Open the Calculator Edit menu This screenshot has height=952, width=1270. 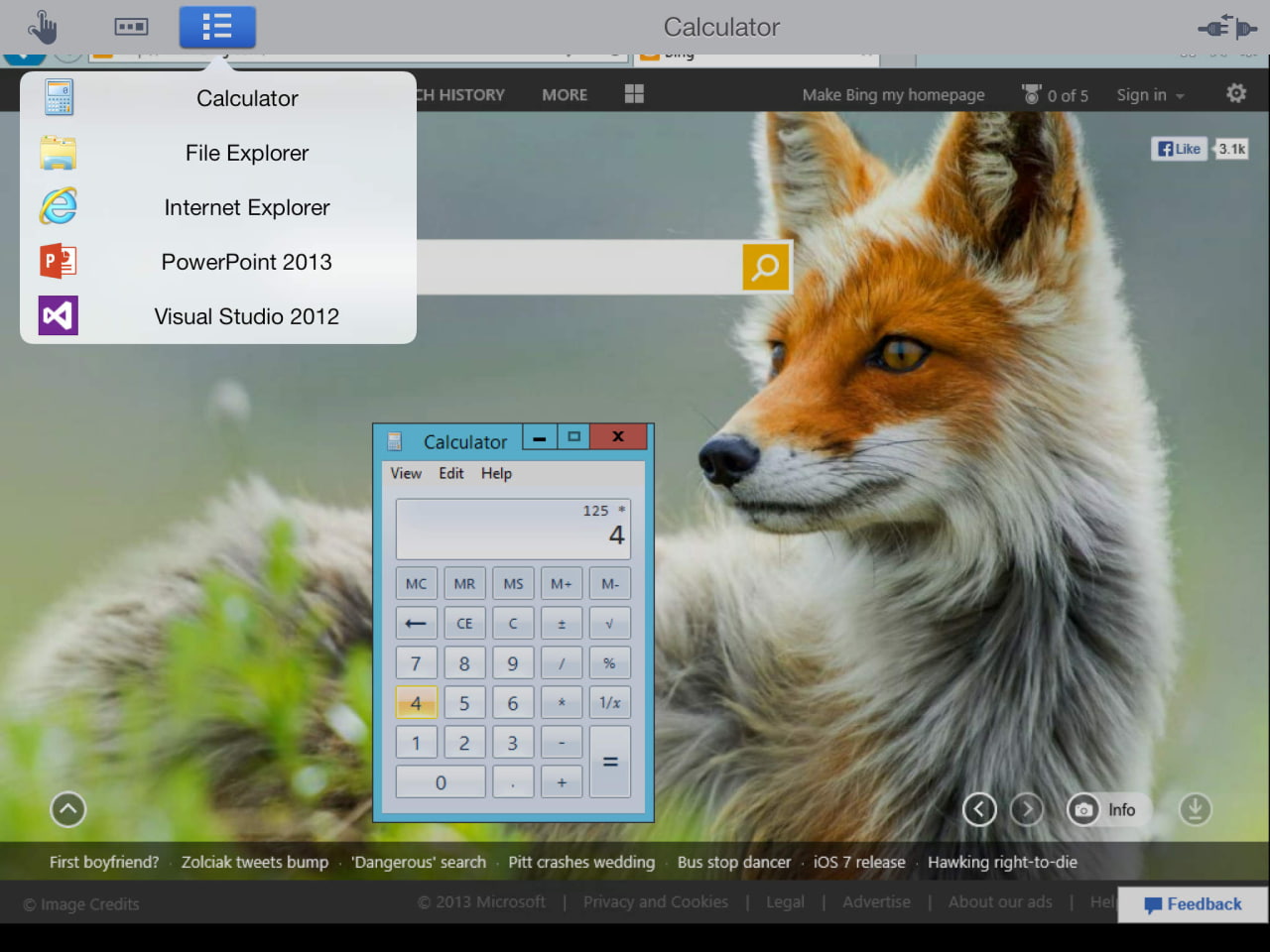pyautogui.click(x=450, y=473)
